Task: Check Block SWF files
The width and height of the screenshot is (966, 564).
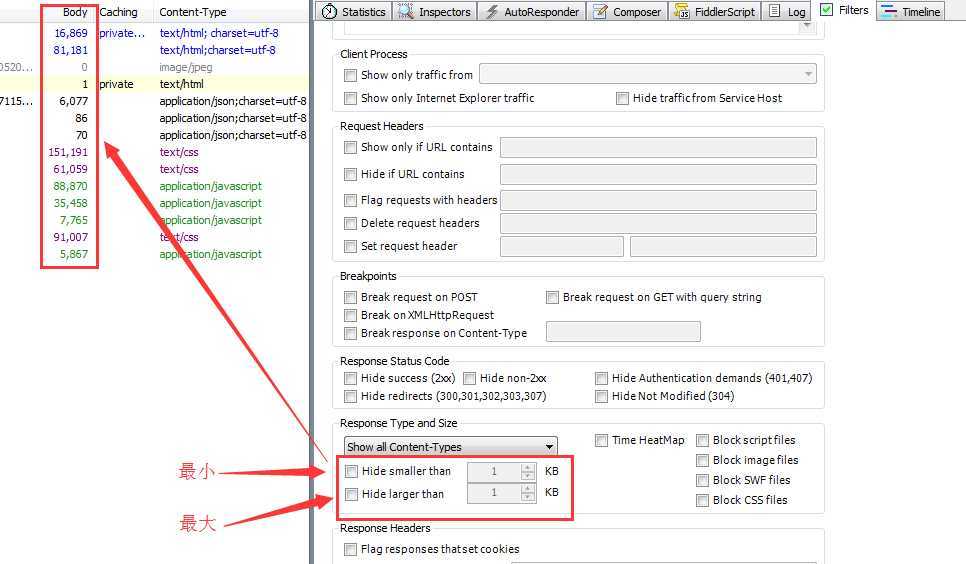Action: pyautogui.click(x=702, y=480)
